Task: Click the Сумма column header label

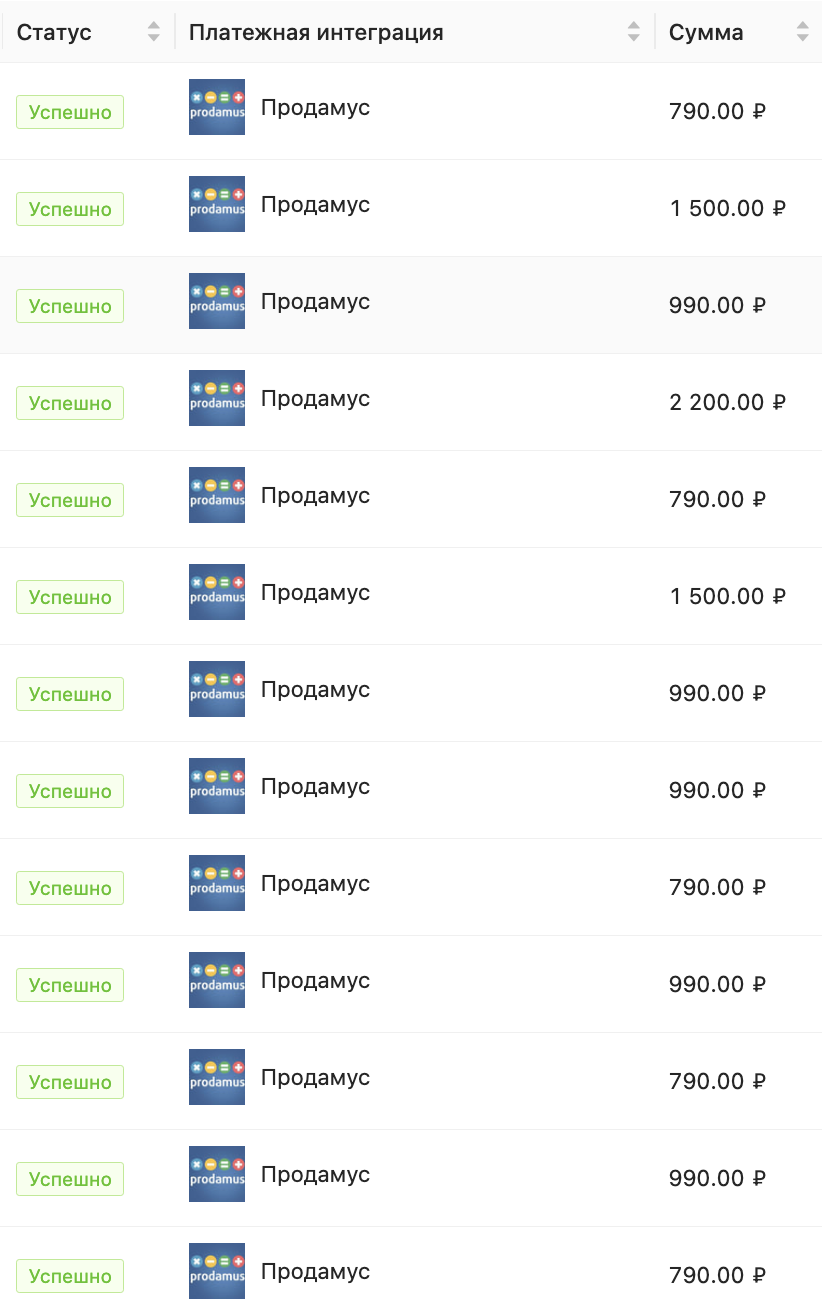Action: point(706,32)
